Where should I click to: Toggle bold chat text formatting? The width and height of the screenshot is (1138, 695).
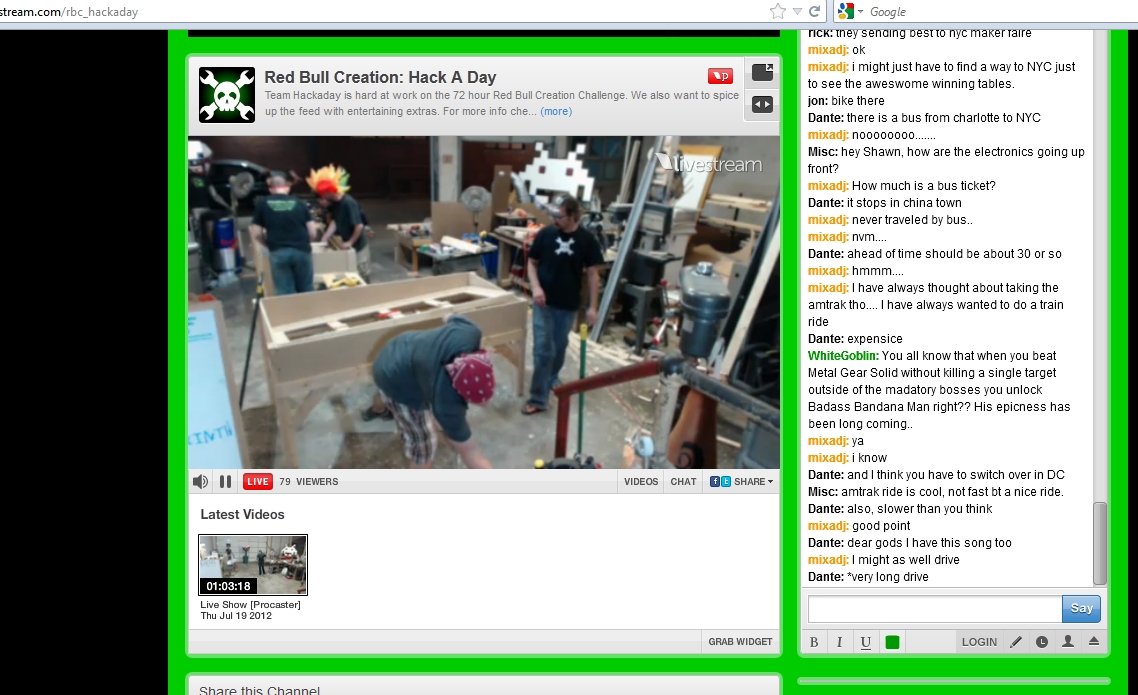tap(814, 642)
